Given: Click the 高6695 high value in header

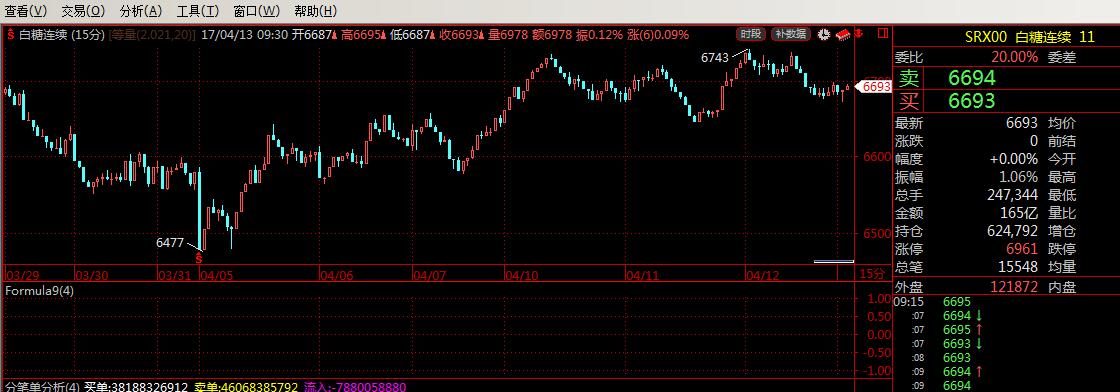Looking at the screenshot, I should point(361,34).
